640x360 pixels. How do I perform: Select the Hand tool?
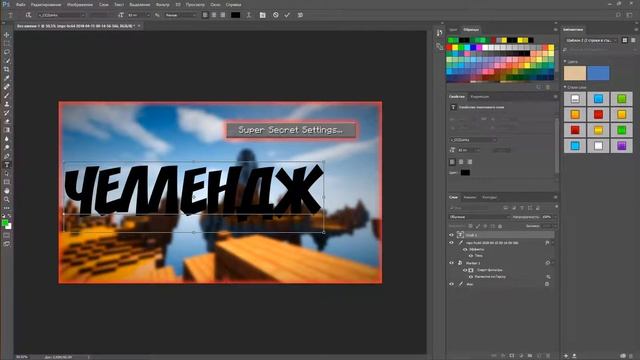pyautogui.click(x=7, y=191)
